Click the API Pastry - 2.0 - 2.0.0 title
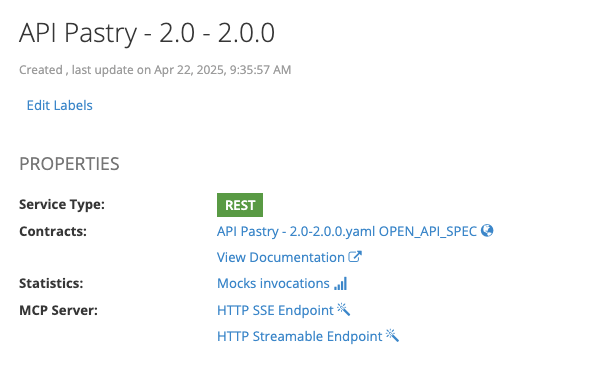Screen dimensions: 609x390 click(147, 33)
